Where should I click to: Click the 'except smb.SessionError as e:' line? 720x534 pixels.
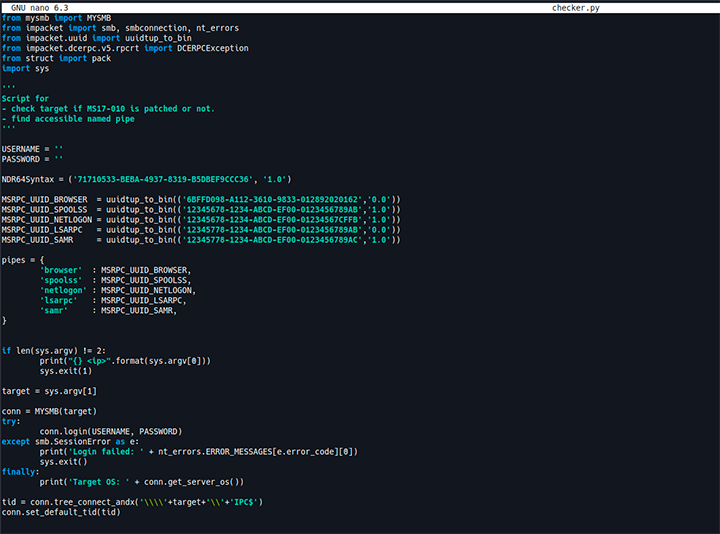click(70, 442)
